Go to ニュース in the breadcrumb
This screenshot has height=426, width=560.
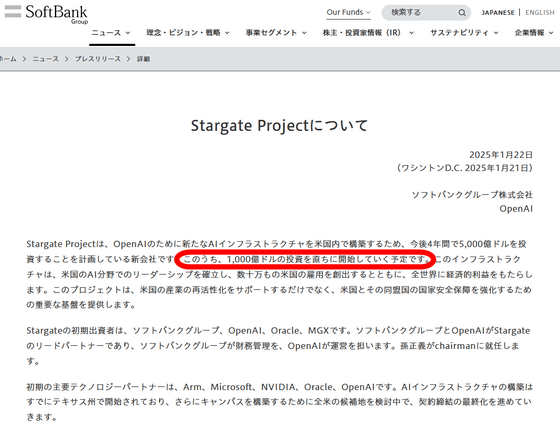(46, 59)
